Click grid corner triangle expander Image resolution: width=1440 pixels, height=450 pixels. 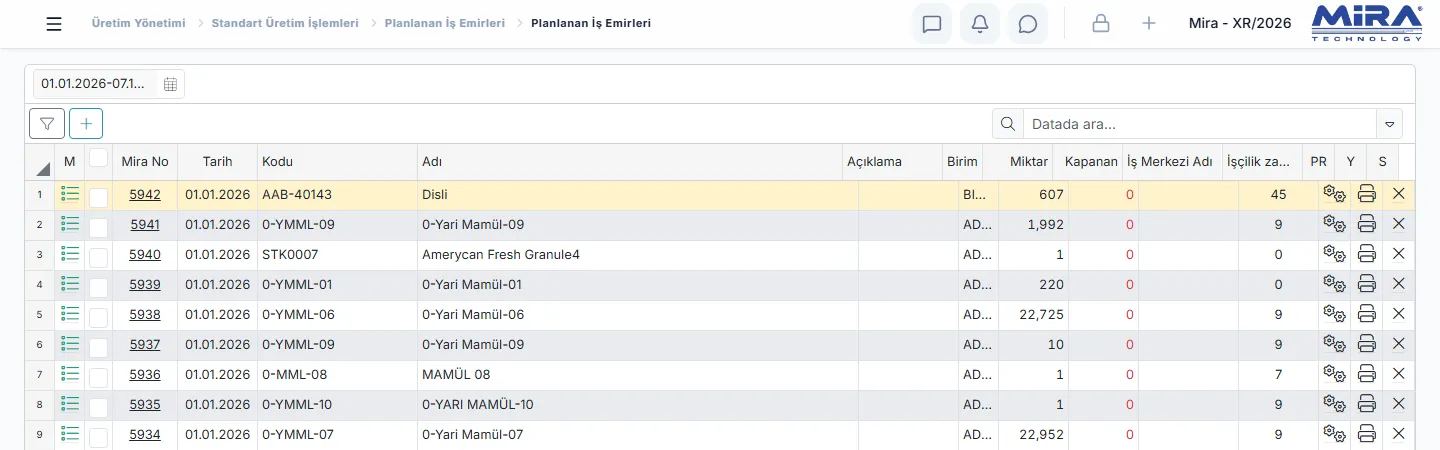click(x=43, y=169)
